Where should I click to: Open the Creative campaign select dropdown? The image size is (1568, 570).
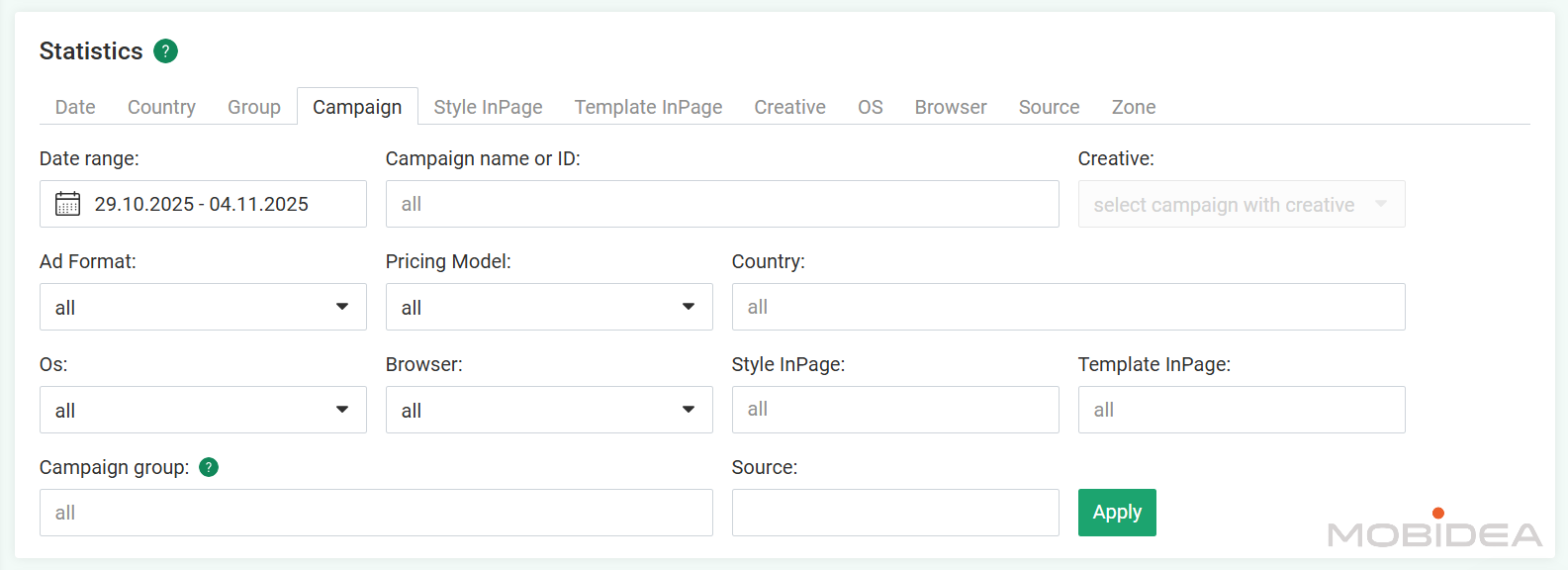[x=1242, y=204]
